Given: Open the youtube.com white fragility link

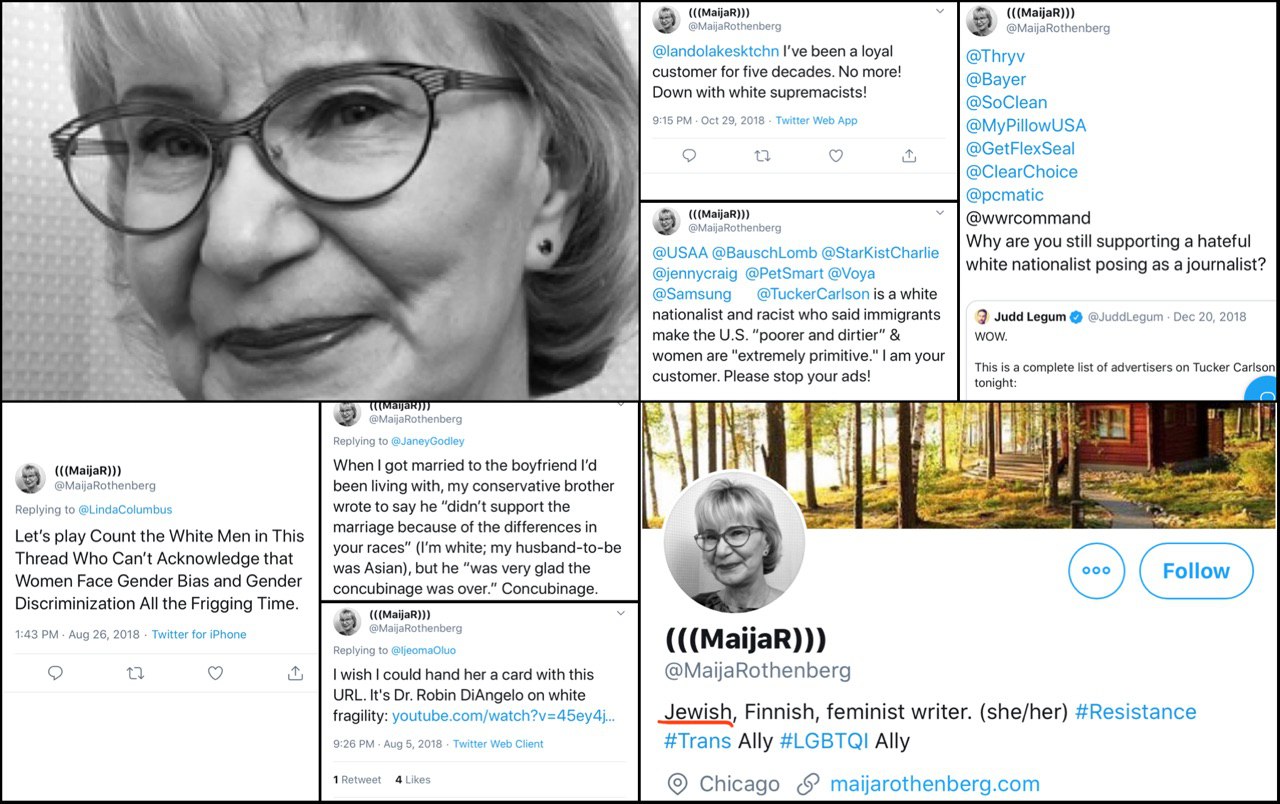Looking at the screenshot, I should (504, 716).
